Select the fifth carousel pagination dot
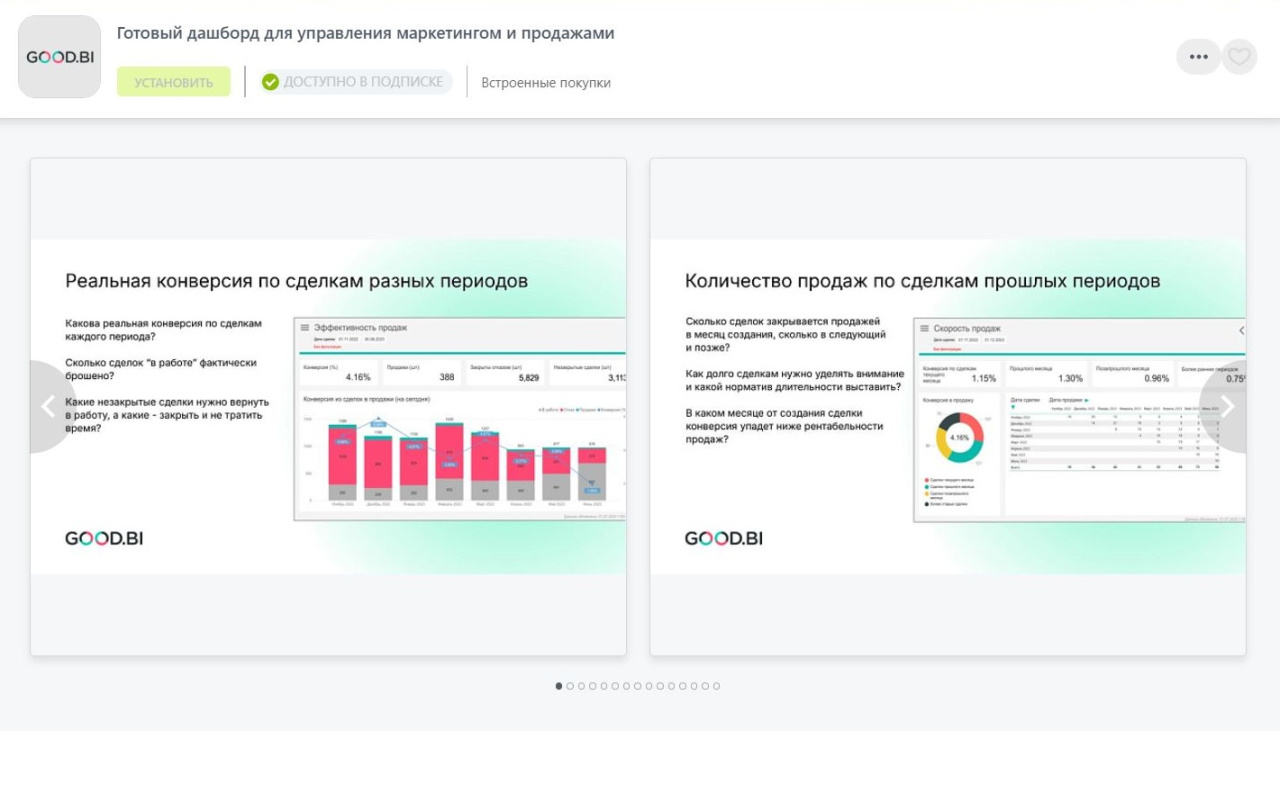 pyautogui.click(x=604, y=686)
